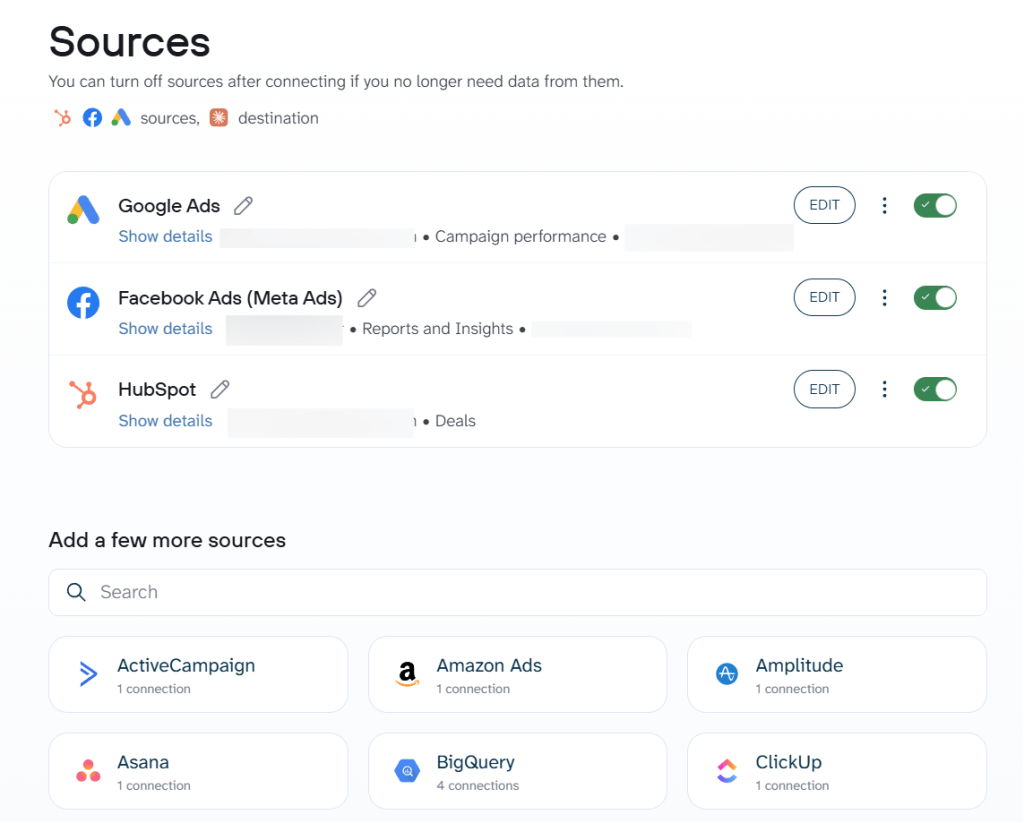Click '4 connections' under BigQuery
The width and height of the screenshot is (1024, 823).
[477, 786]
